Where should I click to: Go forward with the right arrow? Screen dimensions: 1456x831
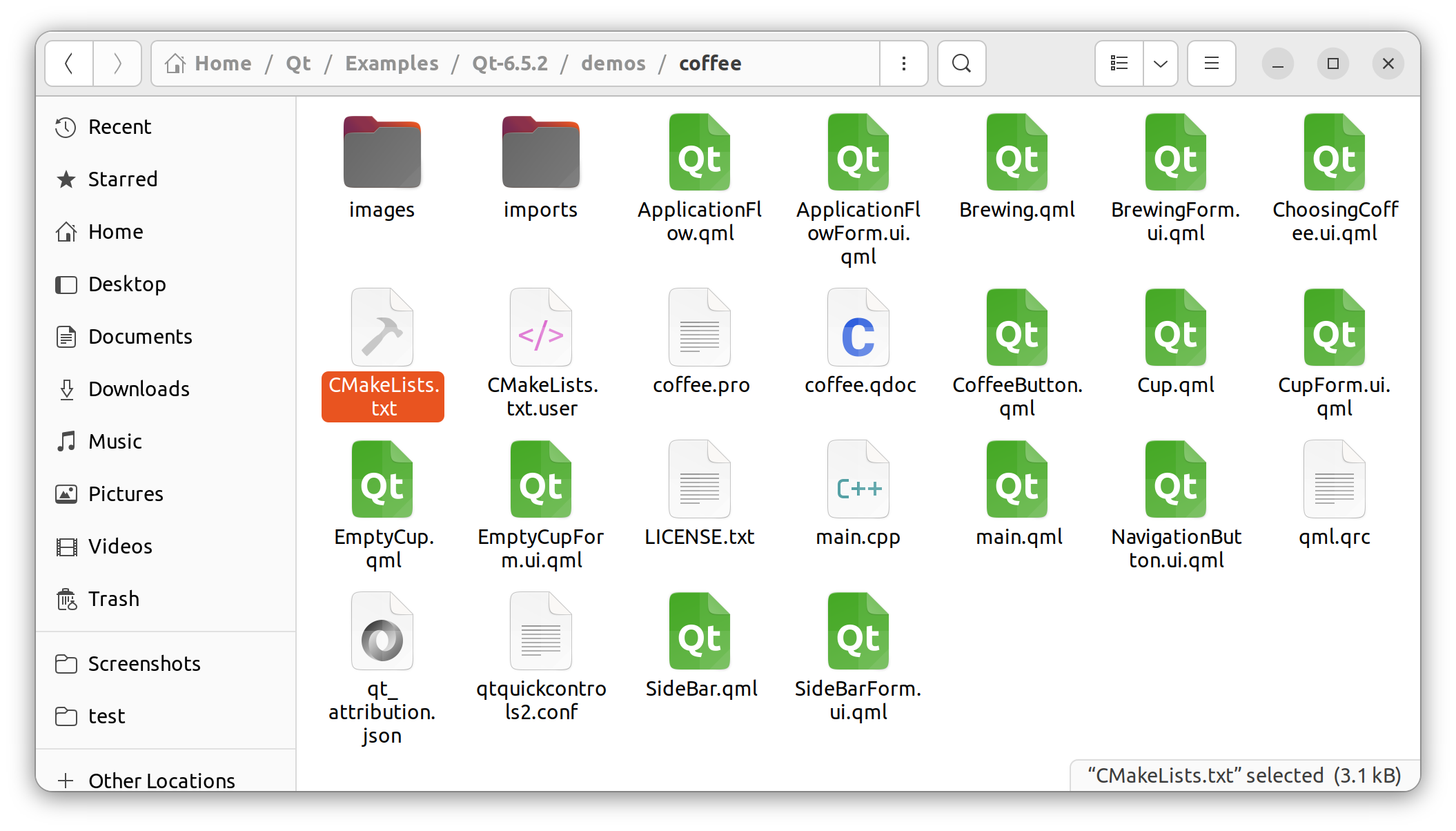[117, 63]
